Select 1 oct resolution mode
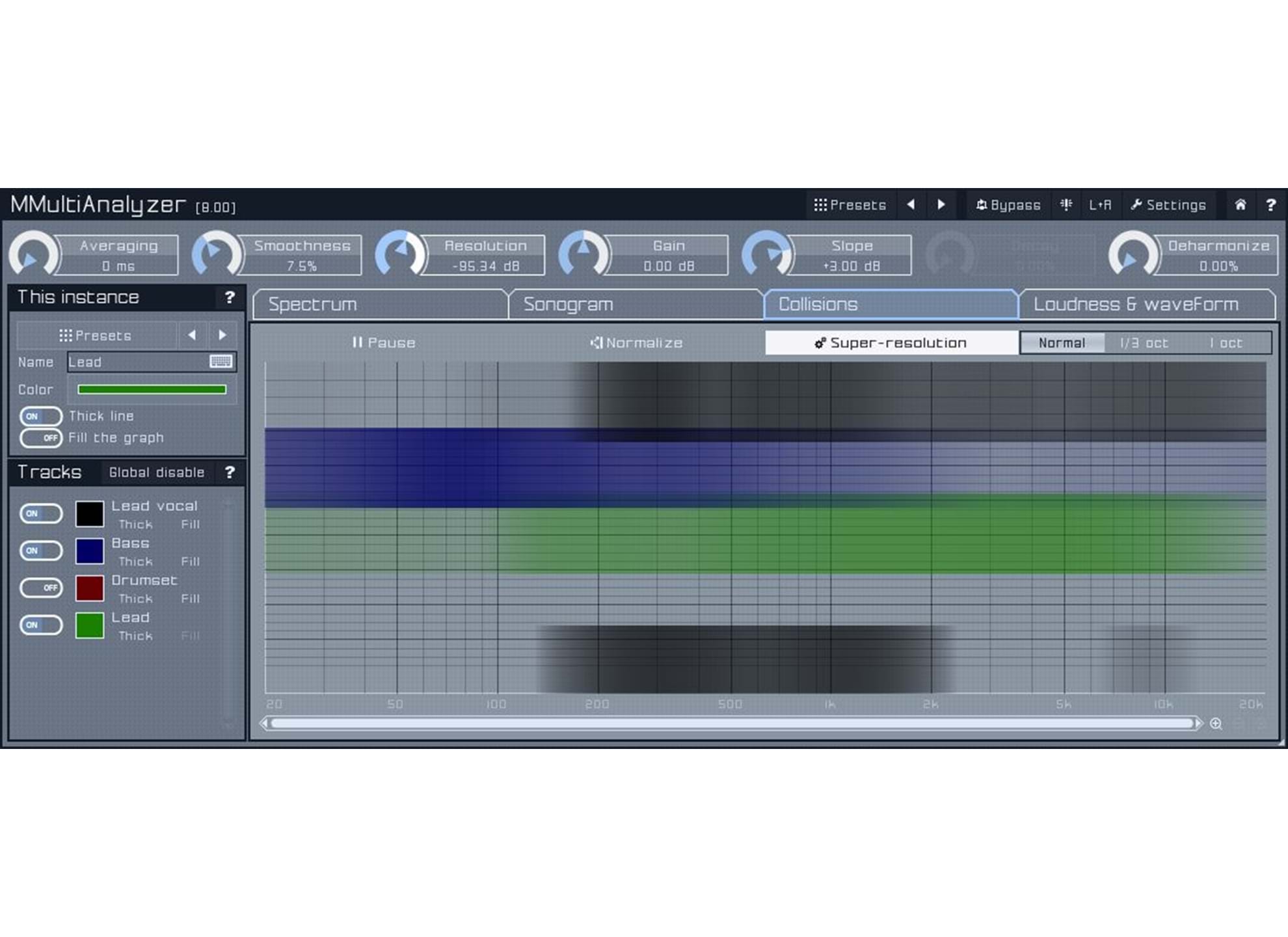 coord(1226,342)
